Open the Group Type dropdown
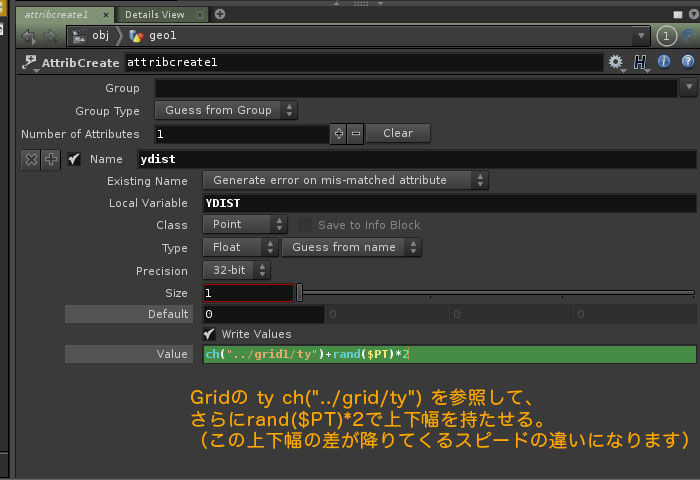This screenshot has width=700, height=480. tap(226, 110)
